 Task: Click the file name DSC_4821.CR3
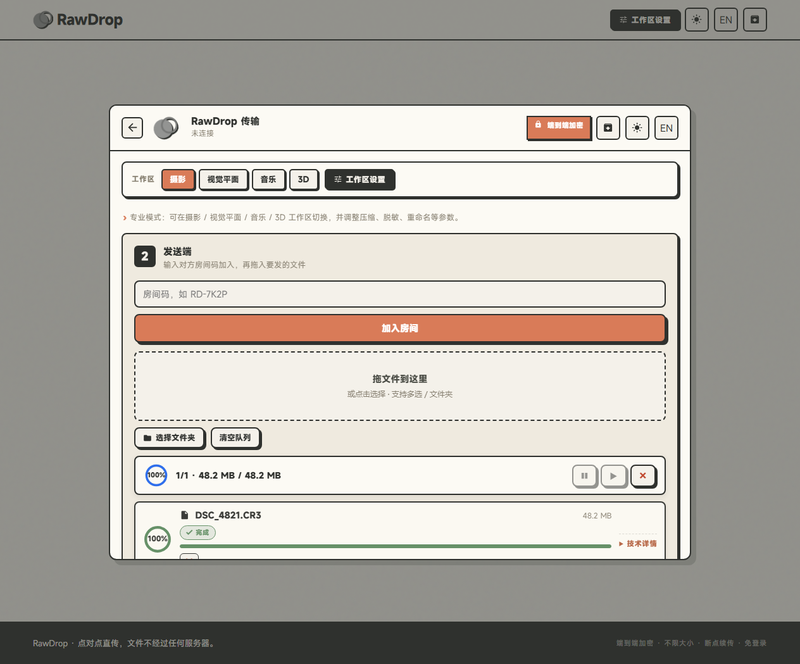[228, 515]
